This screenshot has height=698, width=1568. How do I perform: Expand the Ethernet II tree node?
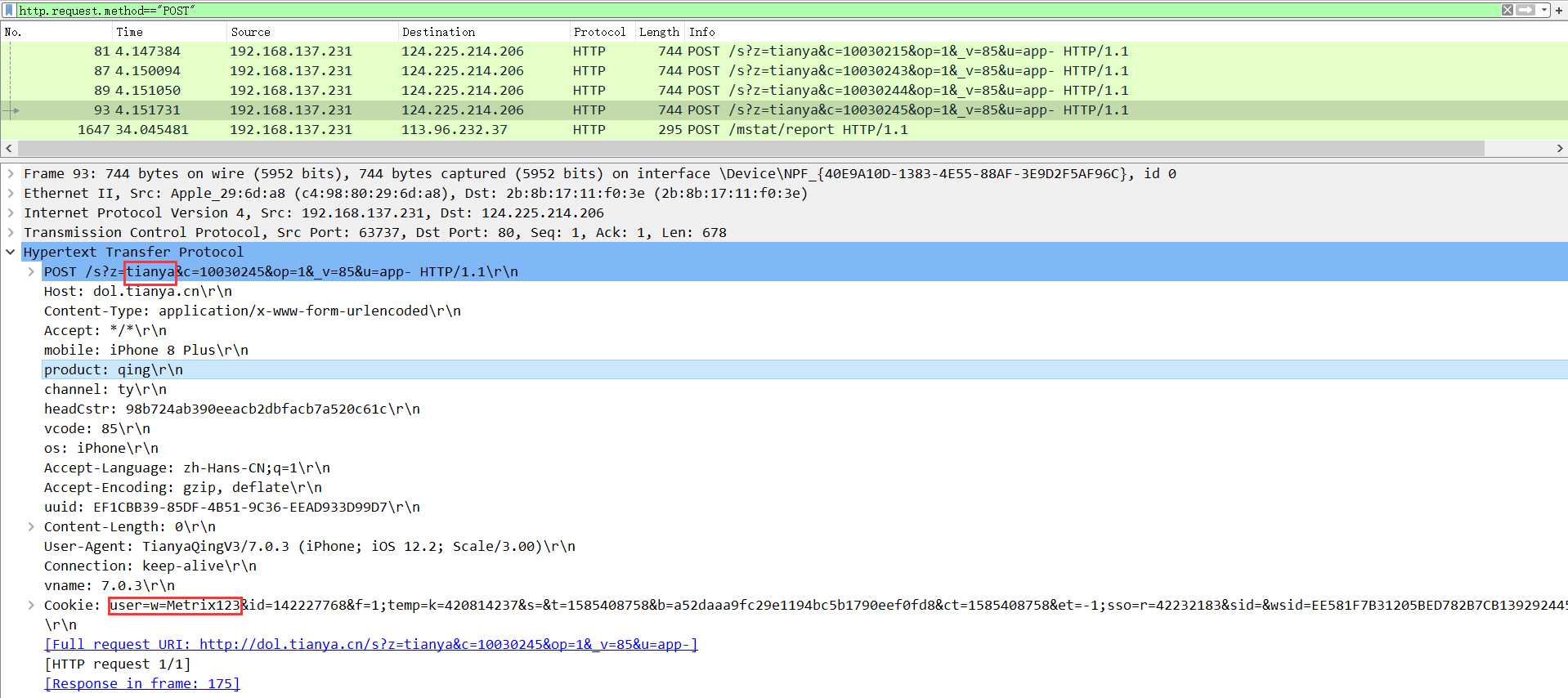[11, 193]
